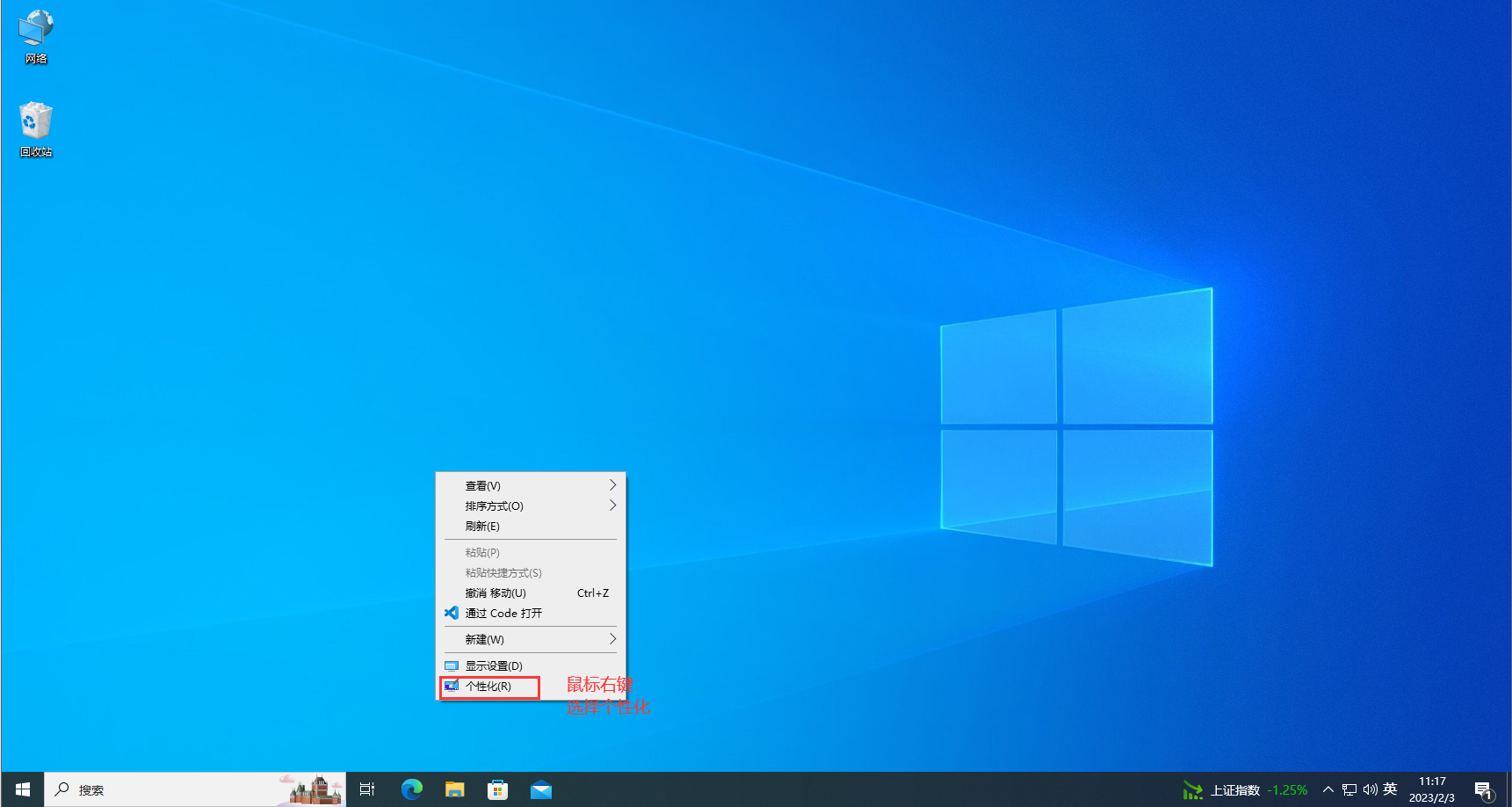Open the 查看(V) submenu

(x=531, y=485)
